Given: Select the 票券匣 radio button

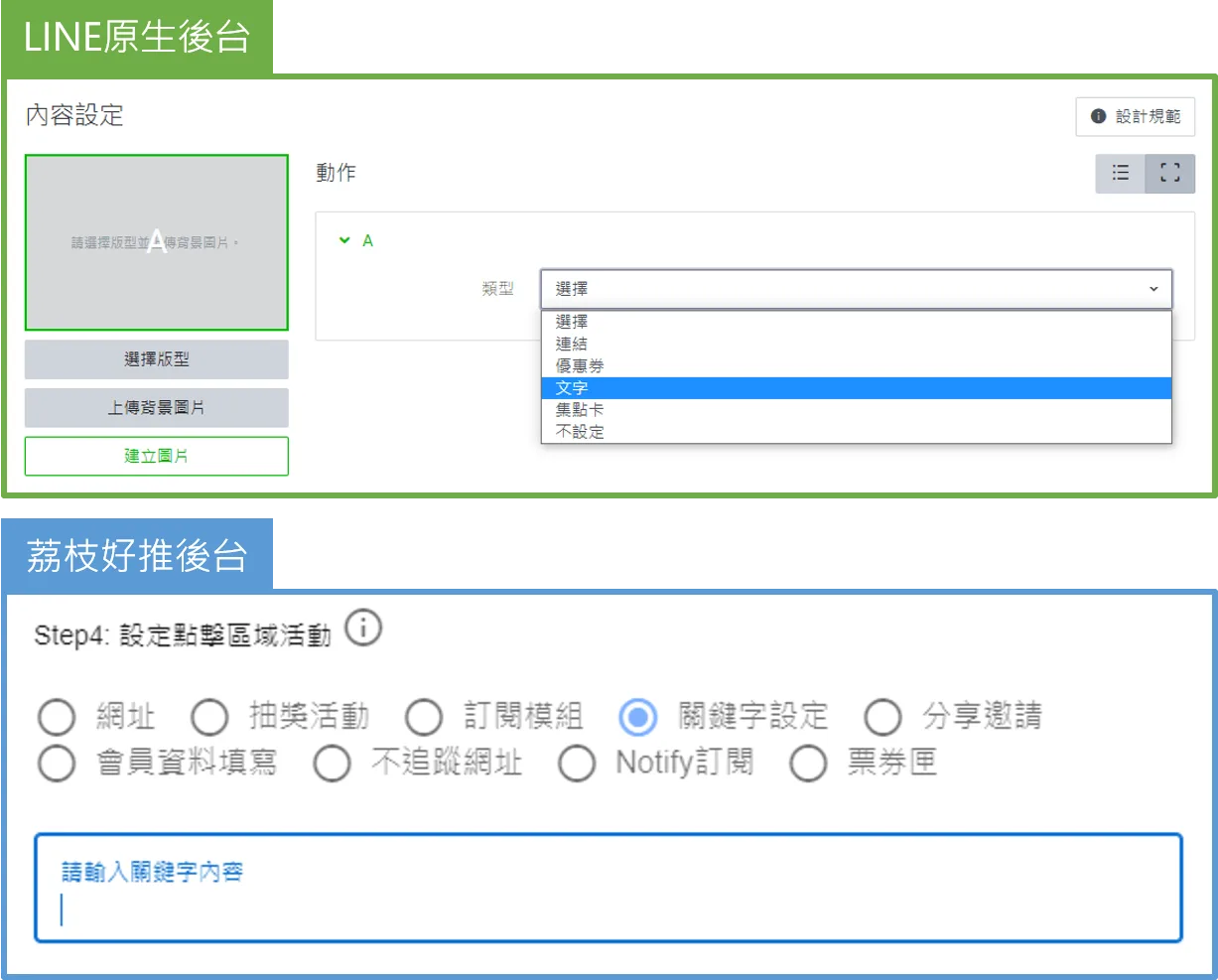Looking at the screenshot, I should pos(808,763).
